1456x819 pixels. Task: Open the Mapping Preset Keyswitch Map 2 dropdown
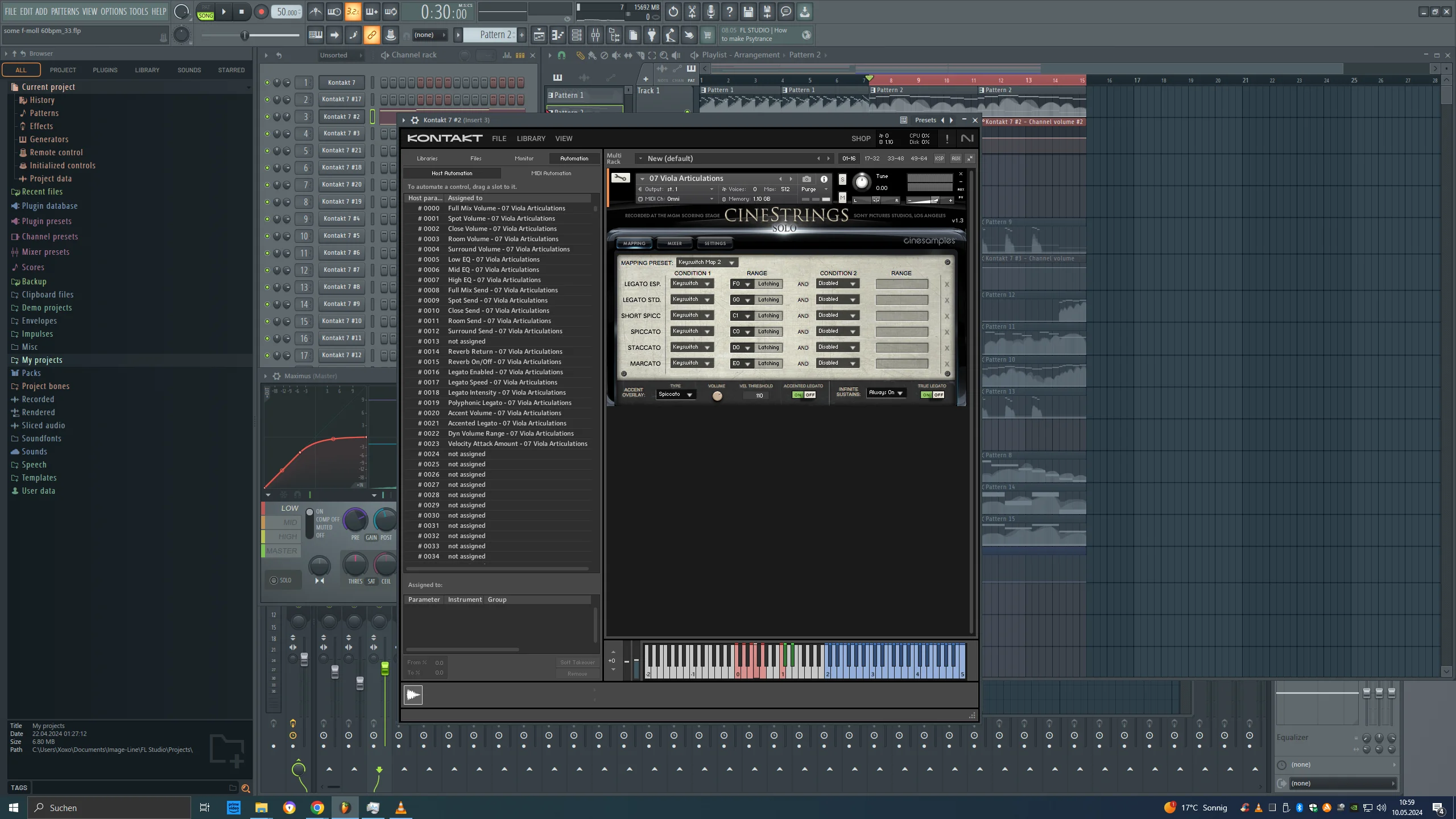tap(707, 262)
